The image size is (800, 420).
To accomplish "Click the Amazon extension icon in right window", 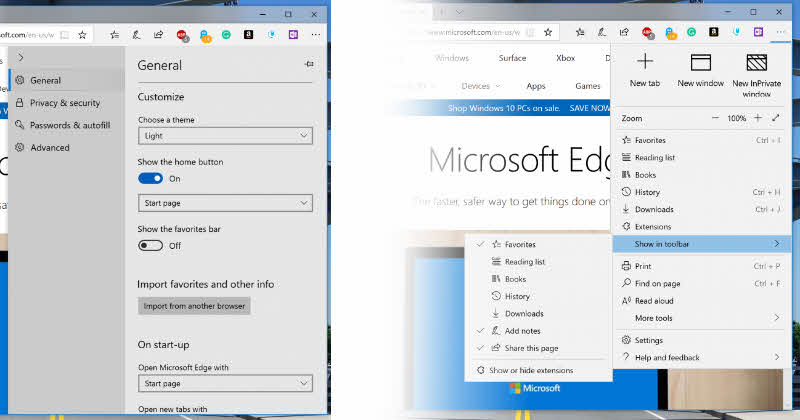I will coord(714,32).
